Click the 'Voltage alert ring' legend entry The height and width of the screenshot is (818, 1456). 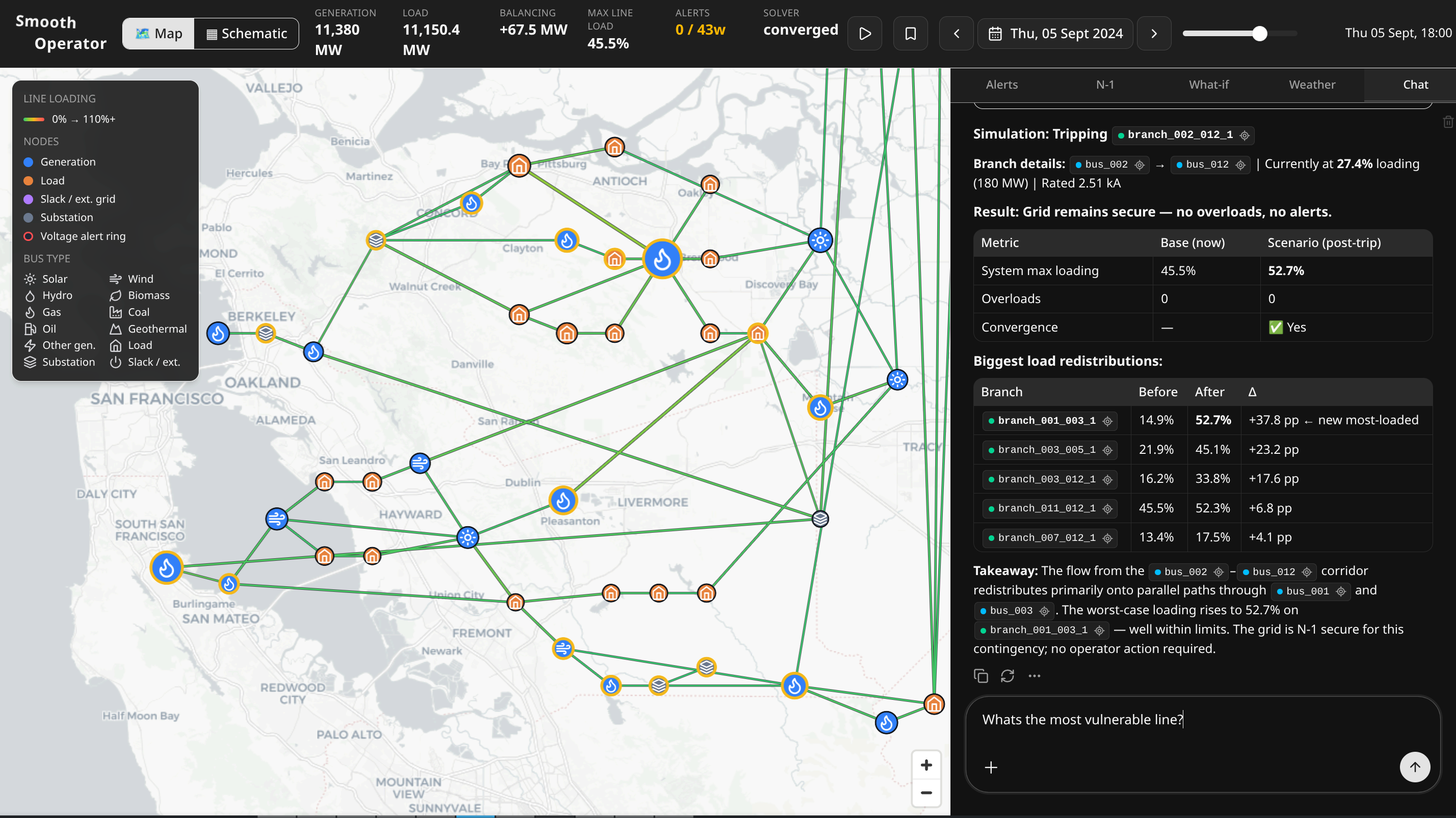(74, 236)
